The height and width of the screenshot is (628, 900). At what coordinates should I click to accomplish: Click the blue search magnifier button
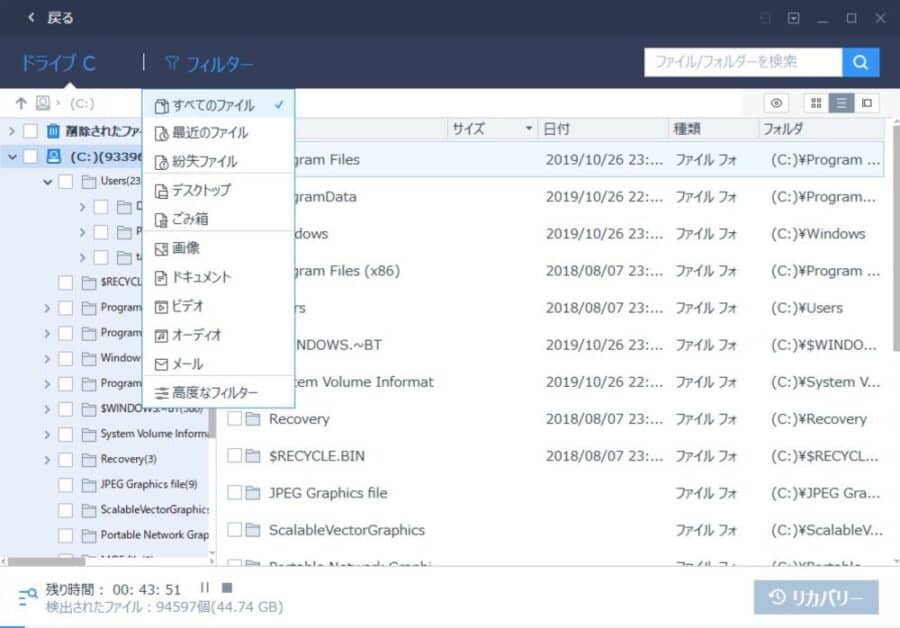860,62
